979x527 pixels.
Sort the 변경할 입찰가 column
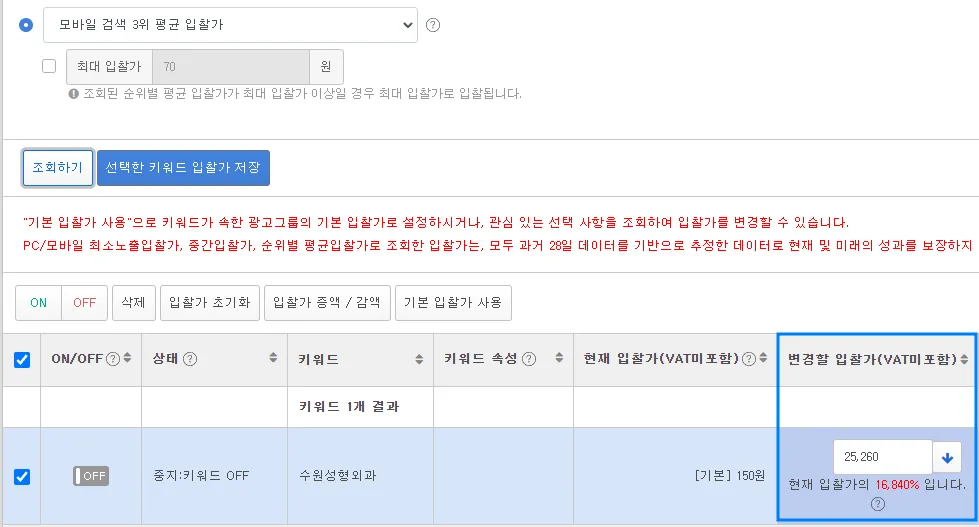964,359
